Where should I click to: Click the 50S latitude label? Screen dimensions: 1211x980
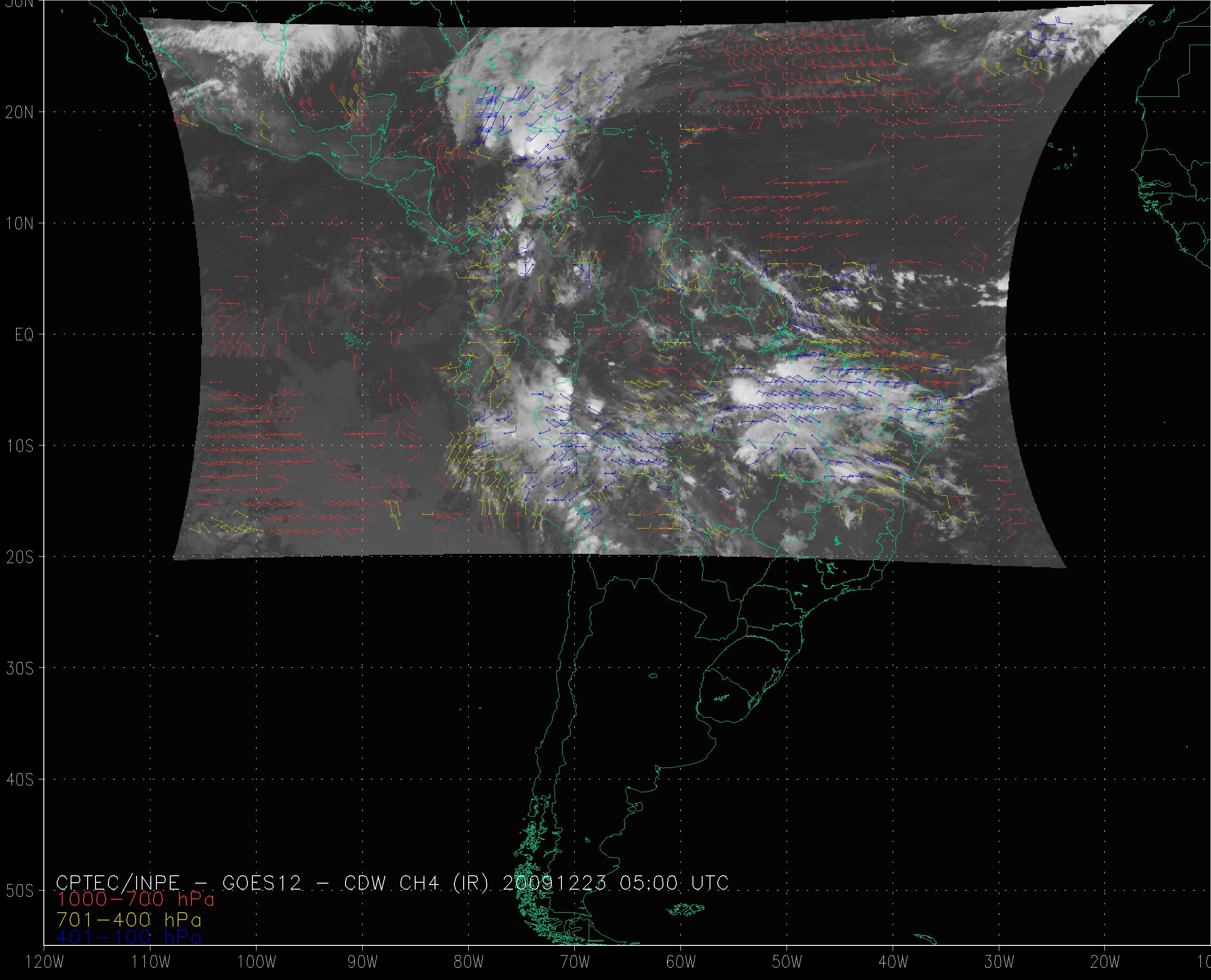click(x=19, y=891)
